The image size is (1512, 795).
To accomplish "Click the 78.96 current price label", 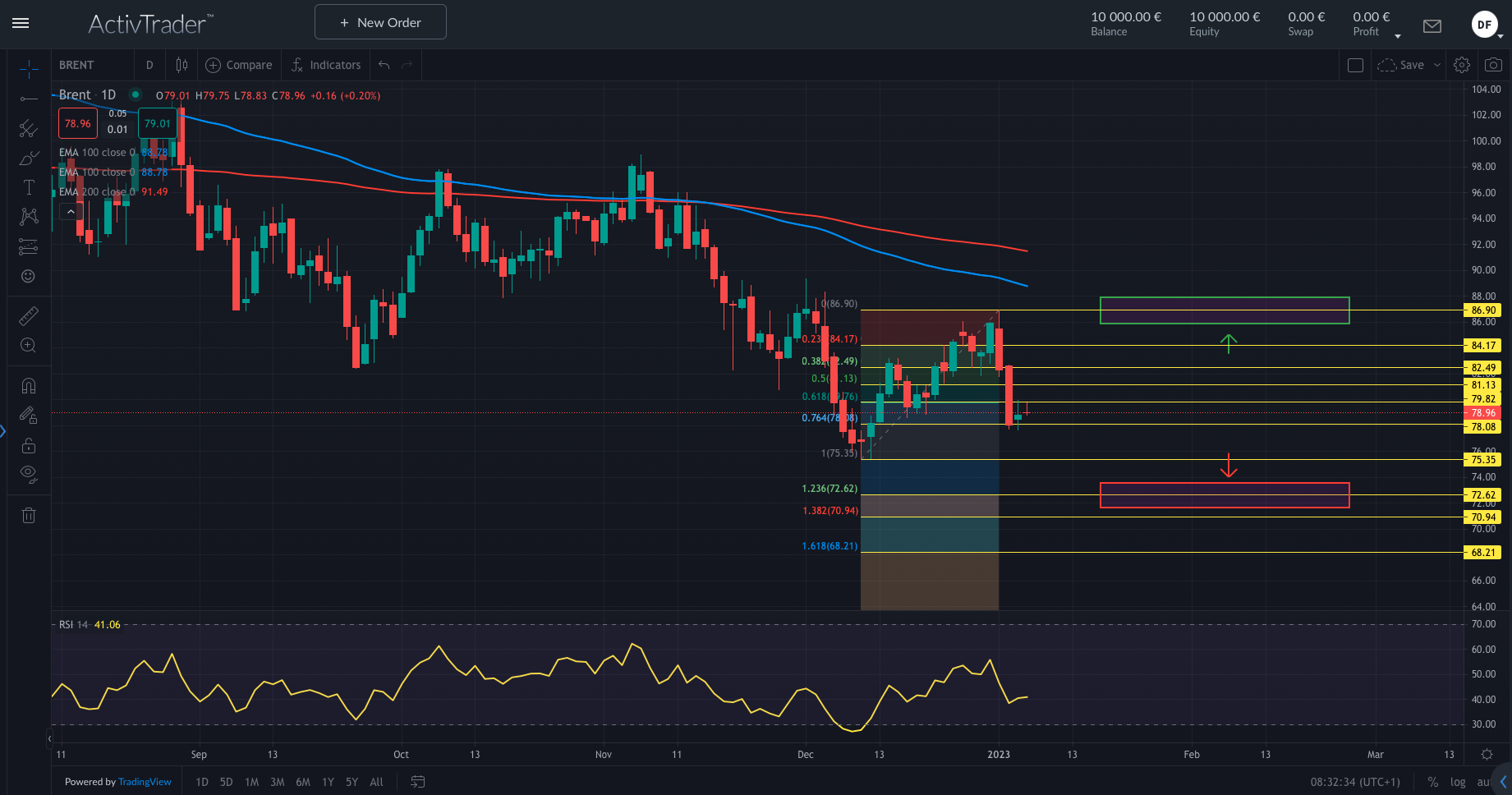I will pyautogui.click(x=1482, y=412).
